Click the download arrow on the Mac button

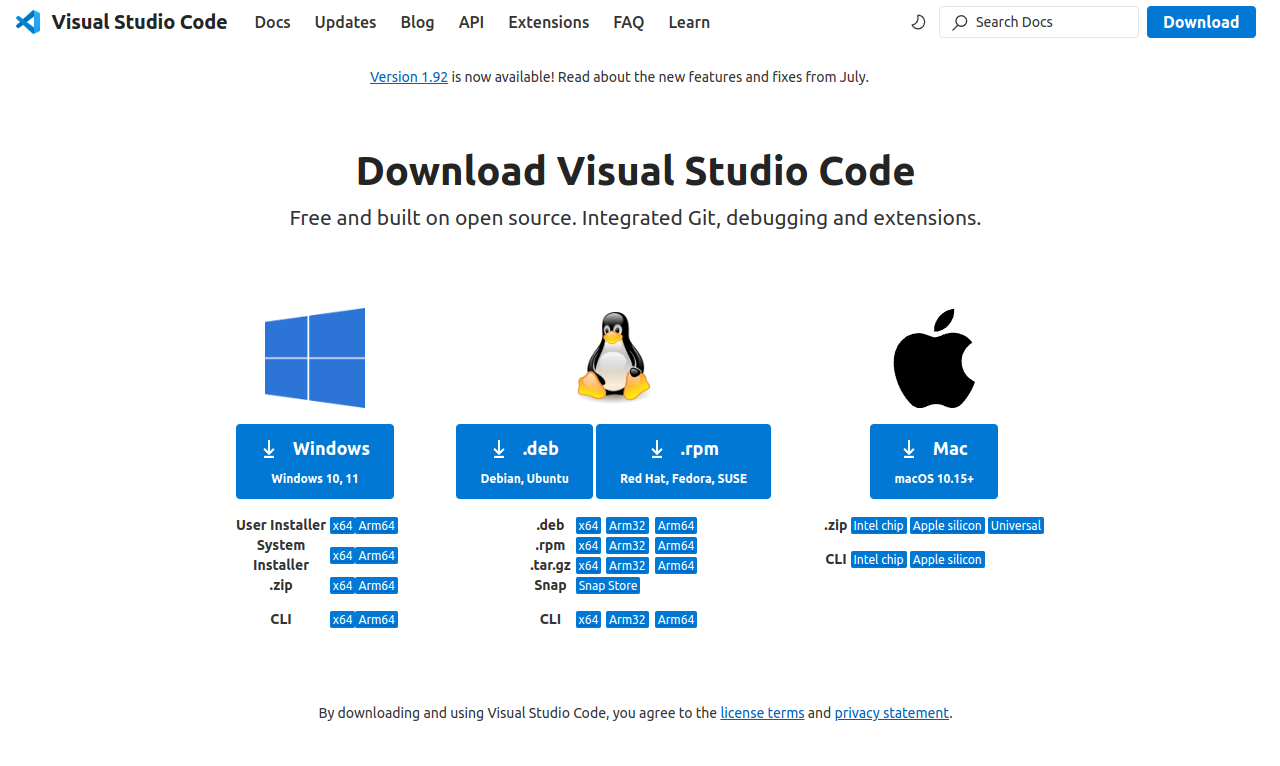click(907, 449)
